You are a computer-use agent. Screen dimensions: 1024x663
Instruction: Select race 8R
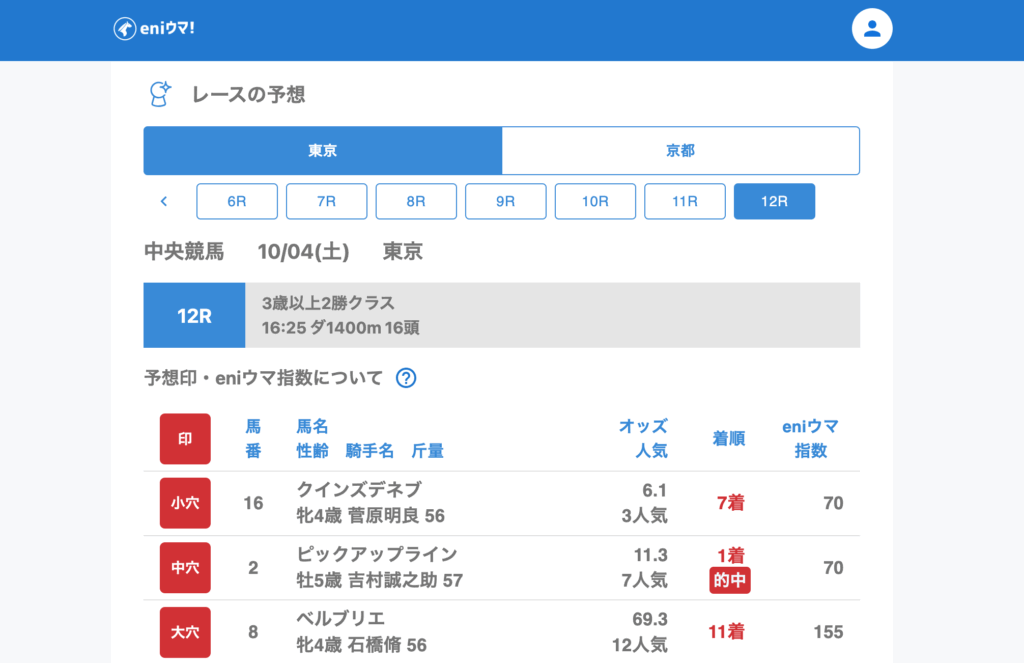[416, 201]
